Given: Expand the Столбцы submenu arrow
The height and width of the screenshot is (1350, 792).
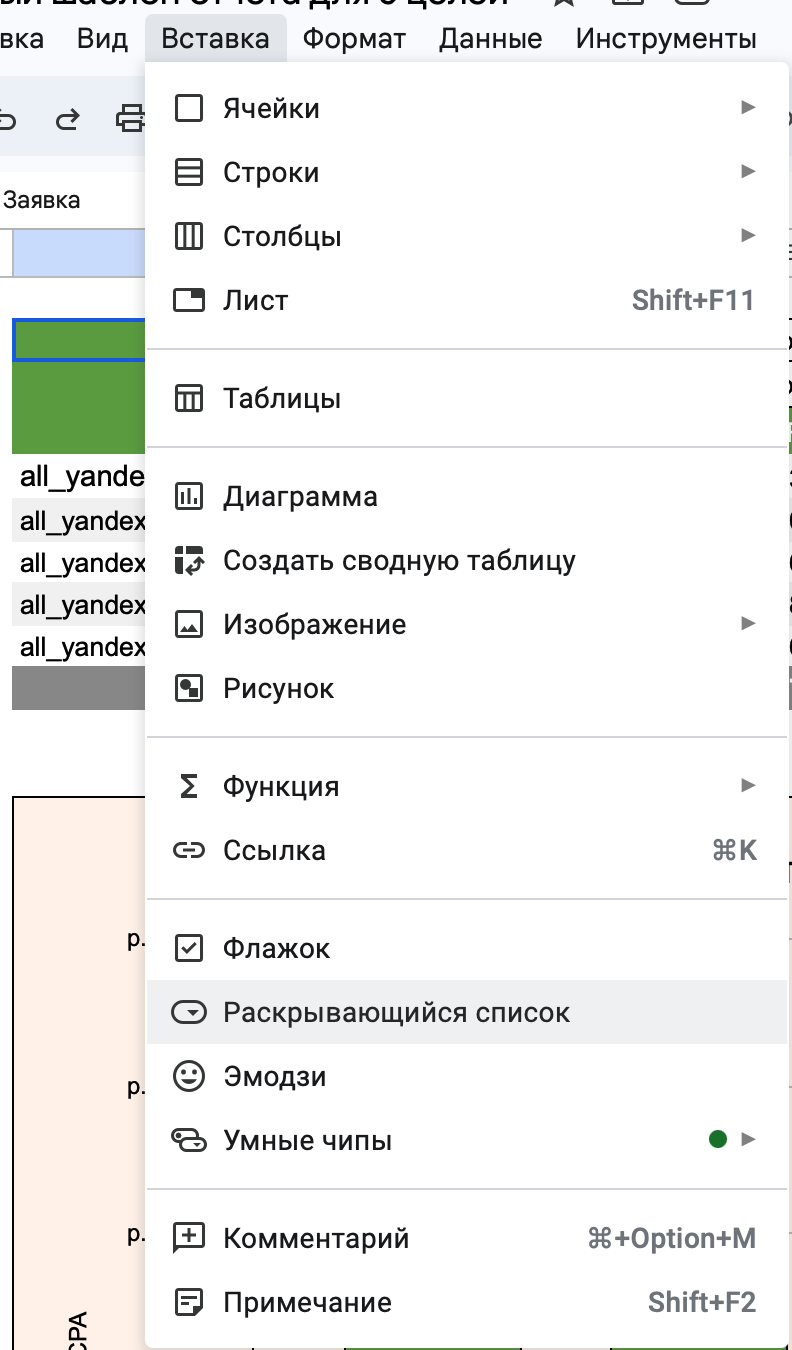Looking at the screenshot, I should (748, 236).
